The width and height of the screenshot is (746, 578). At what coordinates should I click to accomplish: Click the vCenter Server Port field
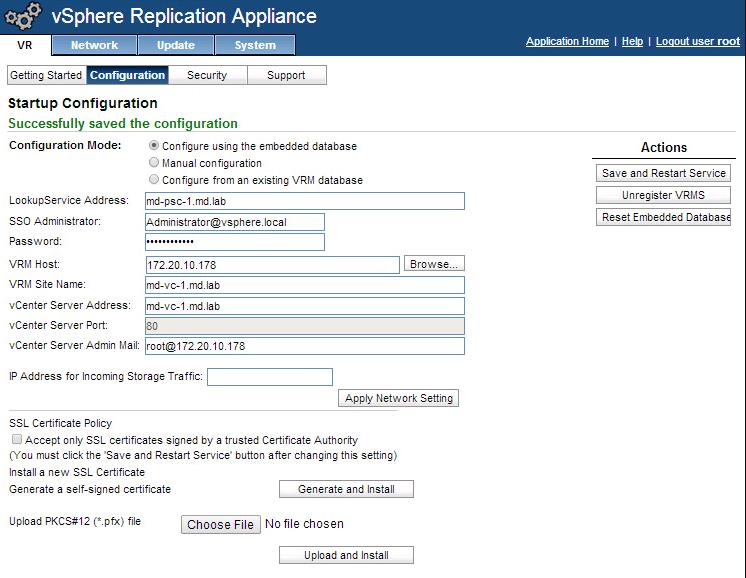click(304, 326)
